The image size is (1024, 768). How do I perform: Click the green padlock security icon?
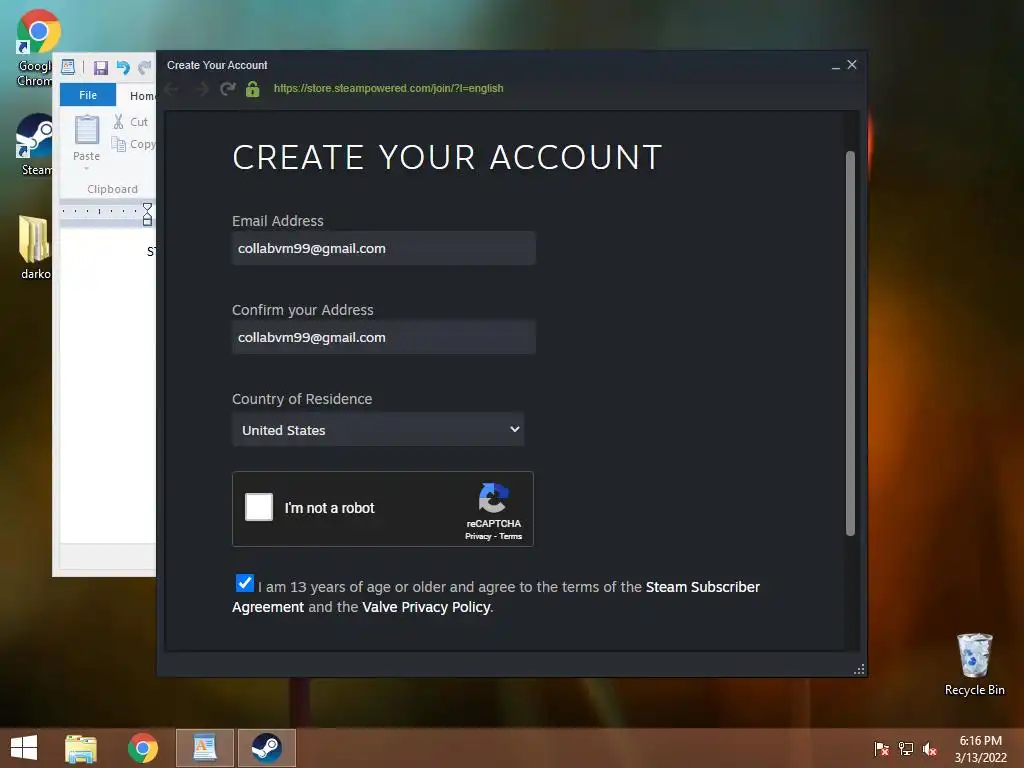253,89
